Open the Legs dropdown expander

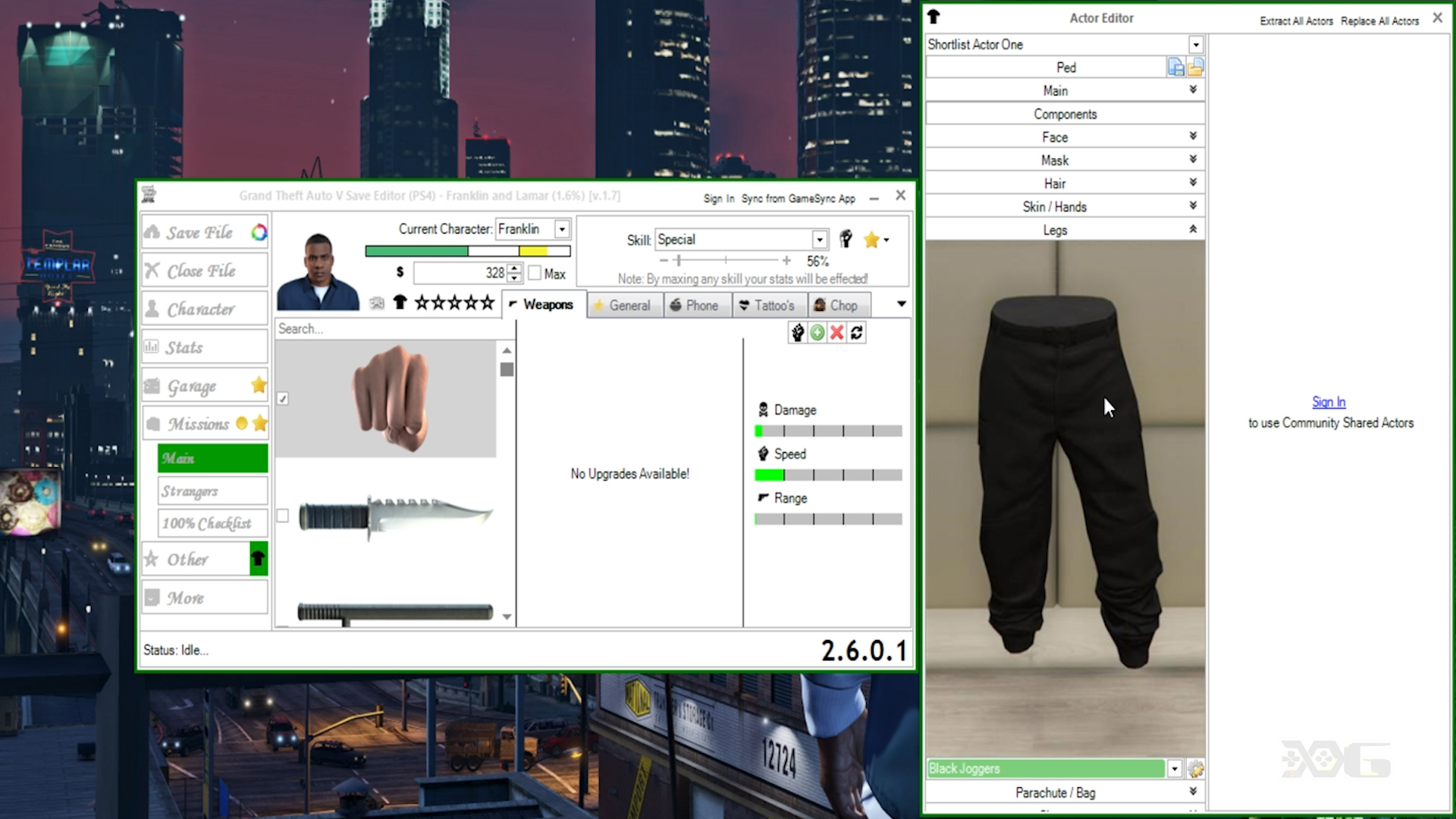tap(1192, 229)
